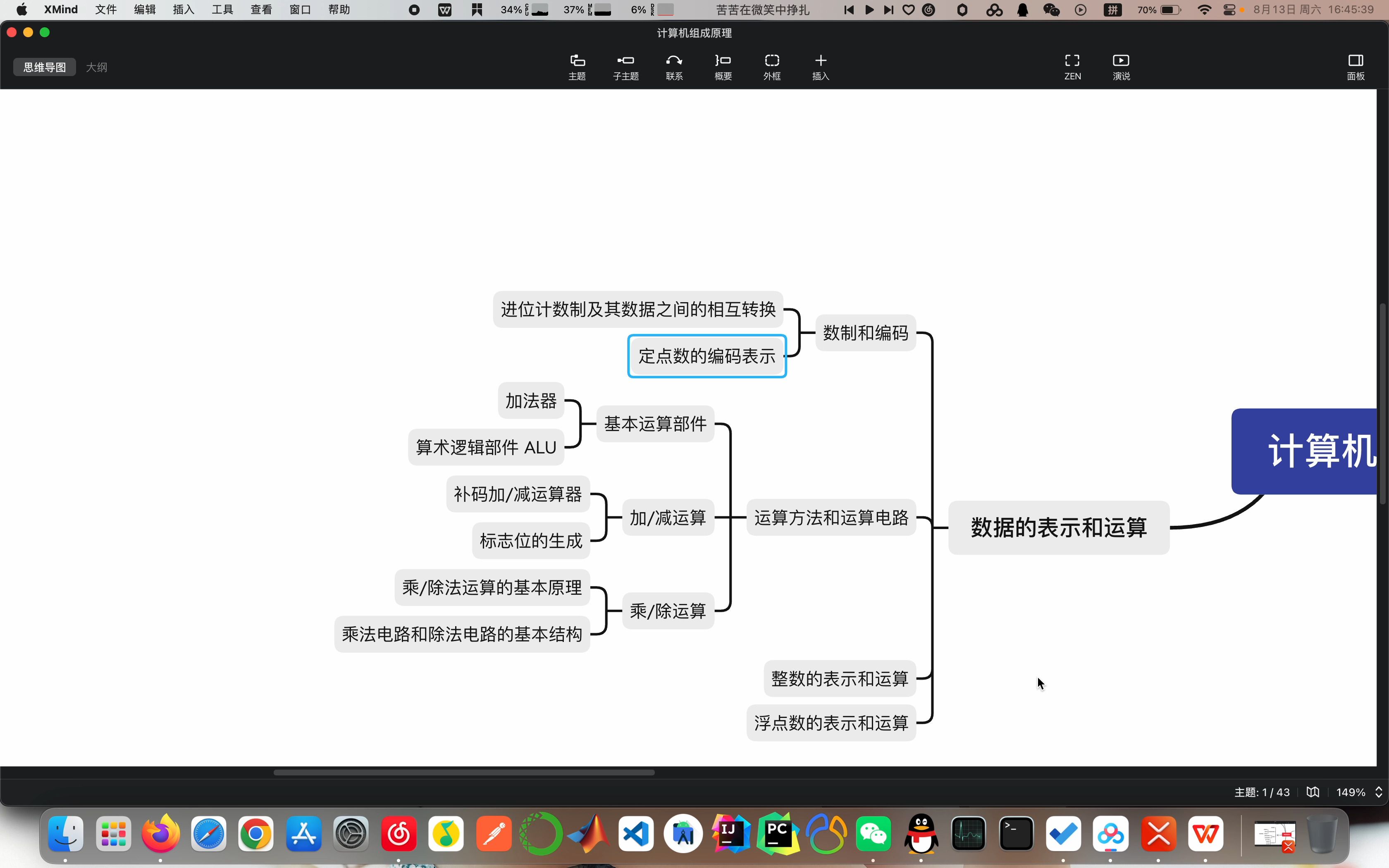Open the 插入 insert toolbar menu
This screenshot has height=868, width=1389.
[x=820, y=67]
